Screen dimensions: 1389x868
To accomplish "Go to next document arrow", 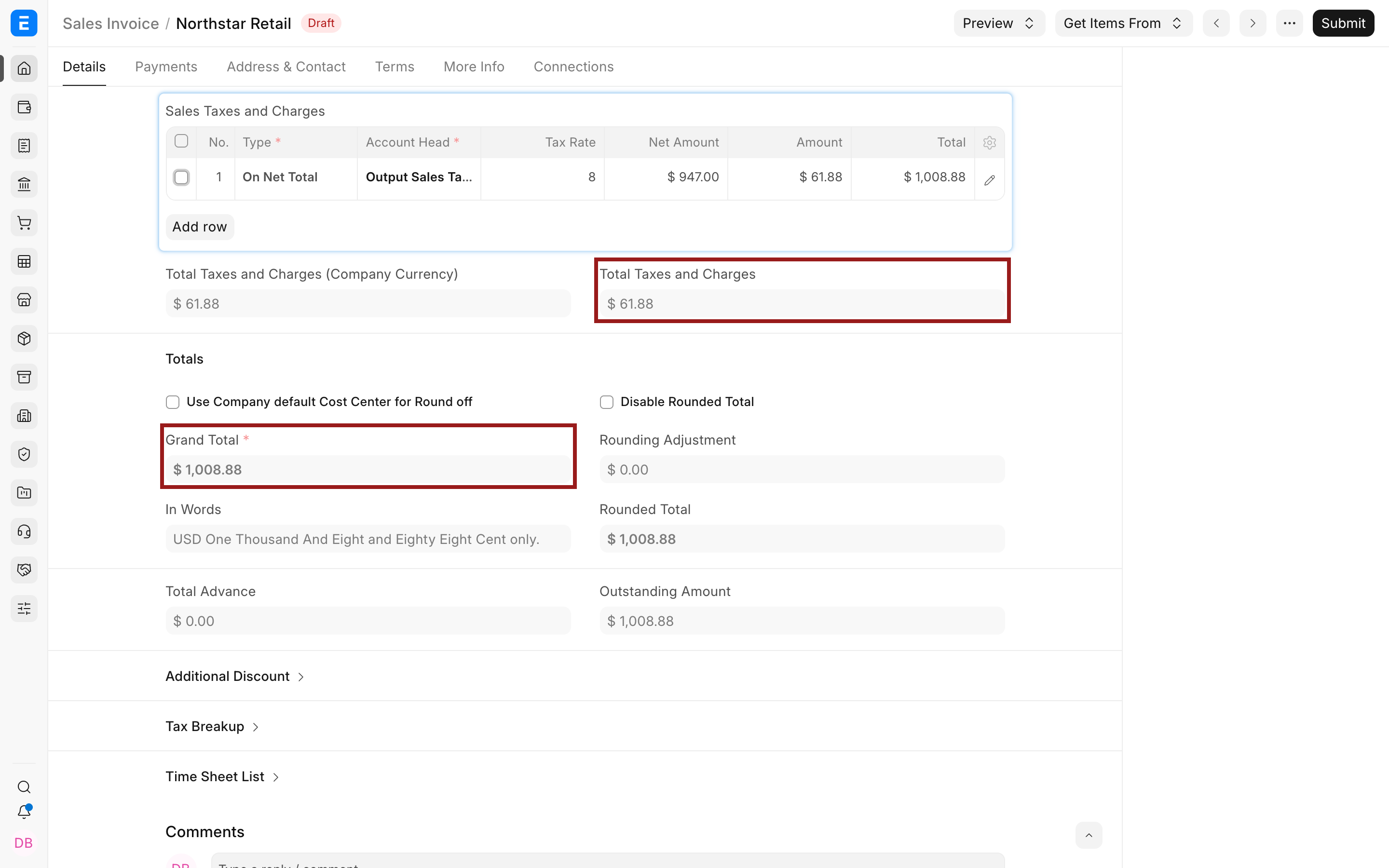I will (1253, 23).
